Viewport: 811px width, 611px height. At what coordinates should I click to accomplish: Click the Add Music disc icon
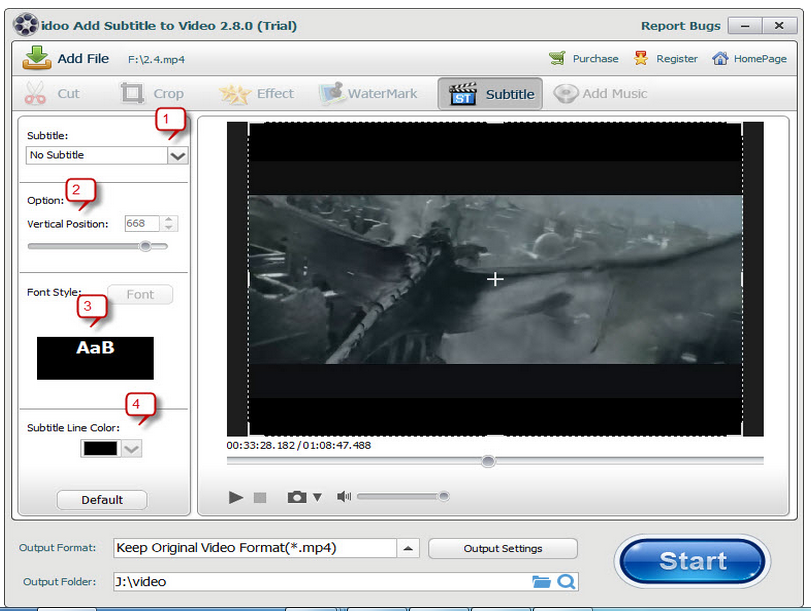click(566, 94)
